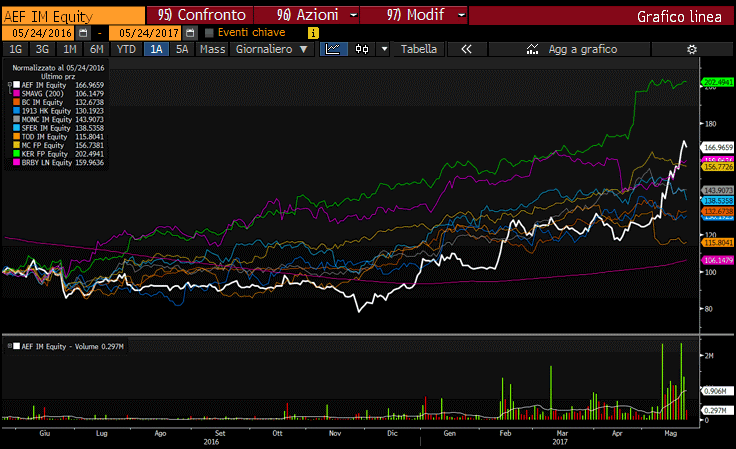This screenshot has width=736, height=449.
Task: Click the 1913 HK Equity blue color swatch
Action: point(16,111)
